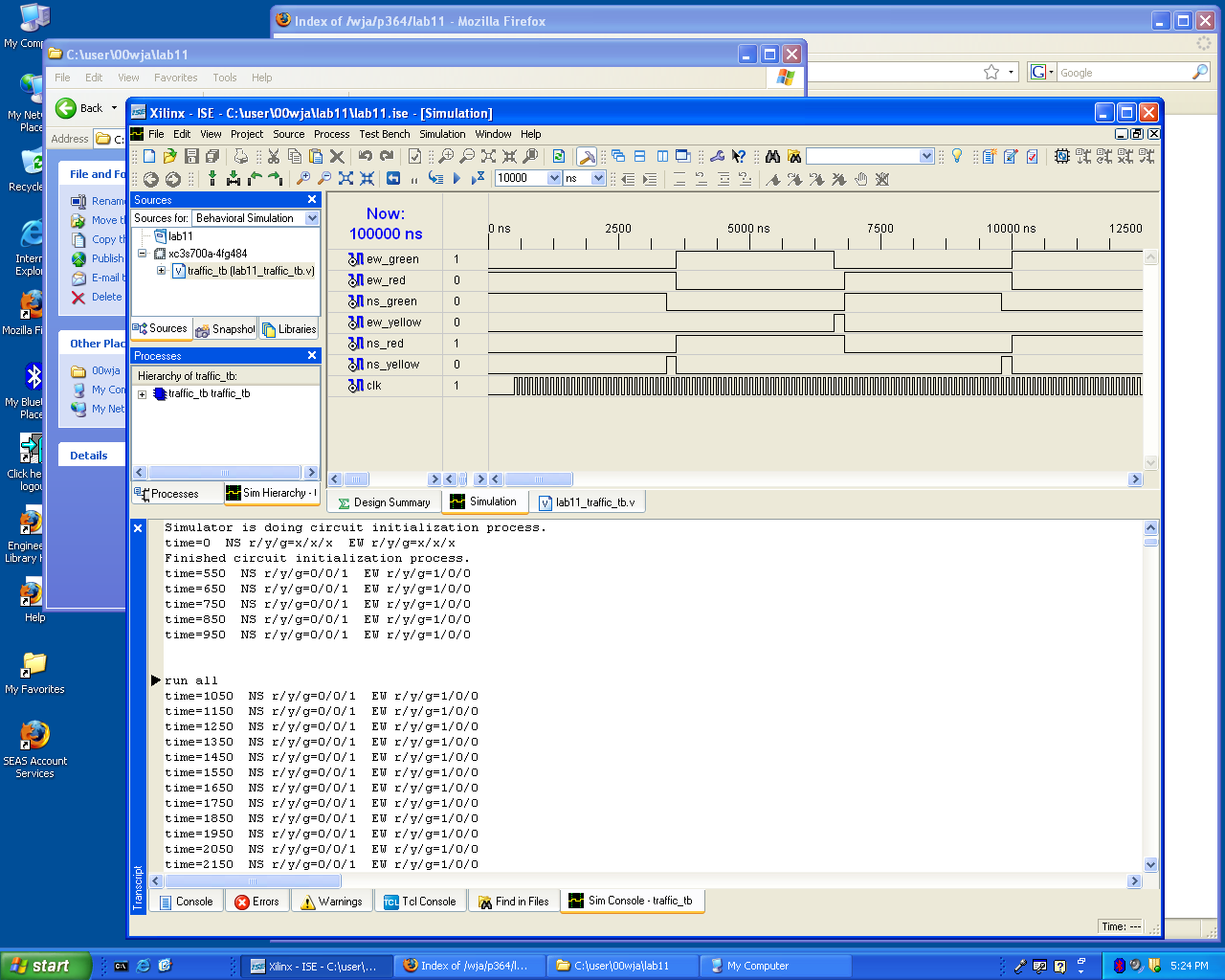Screen dimensions: 1225x980
Task: Jump to previous edge with curved left arrow
Action: (255, 178)
